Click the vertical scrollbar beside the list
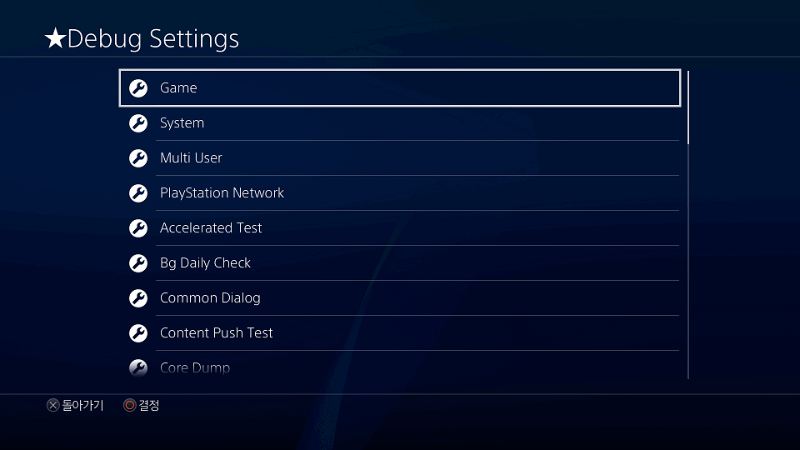The width and height of the screenshot is (800, 450). (688, 224)
